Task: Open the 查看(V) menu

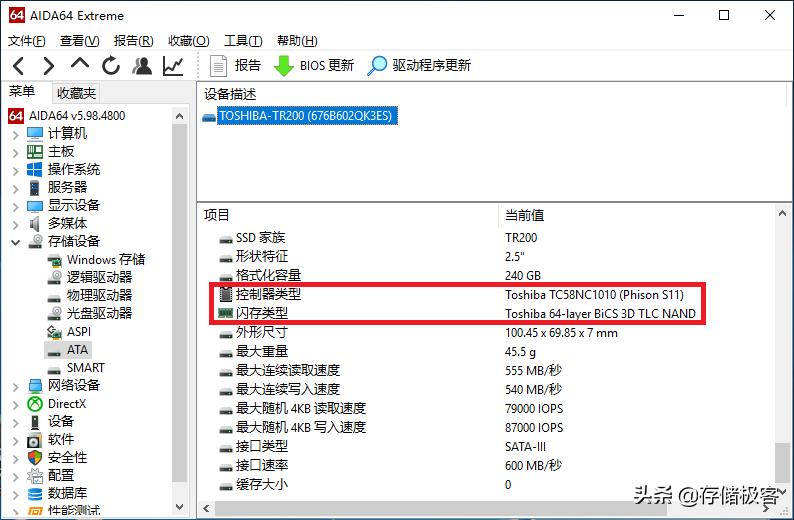Action: [80, 41]
